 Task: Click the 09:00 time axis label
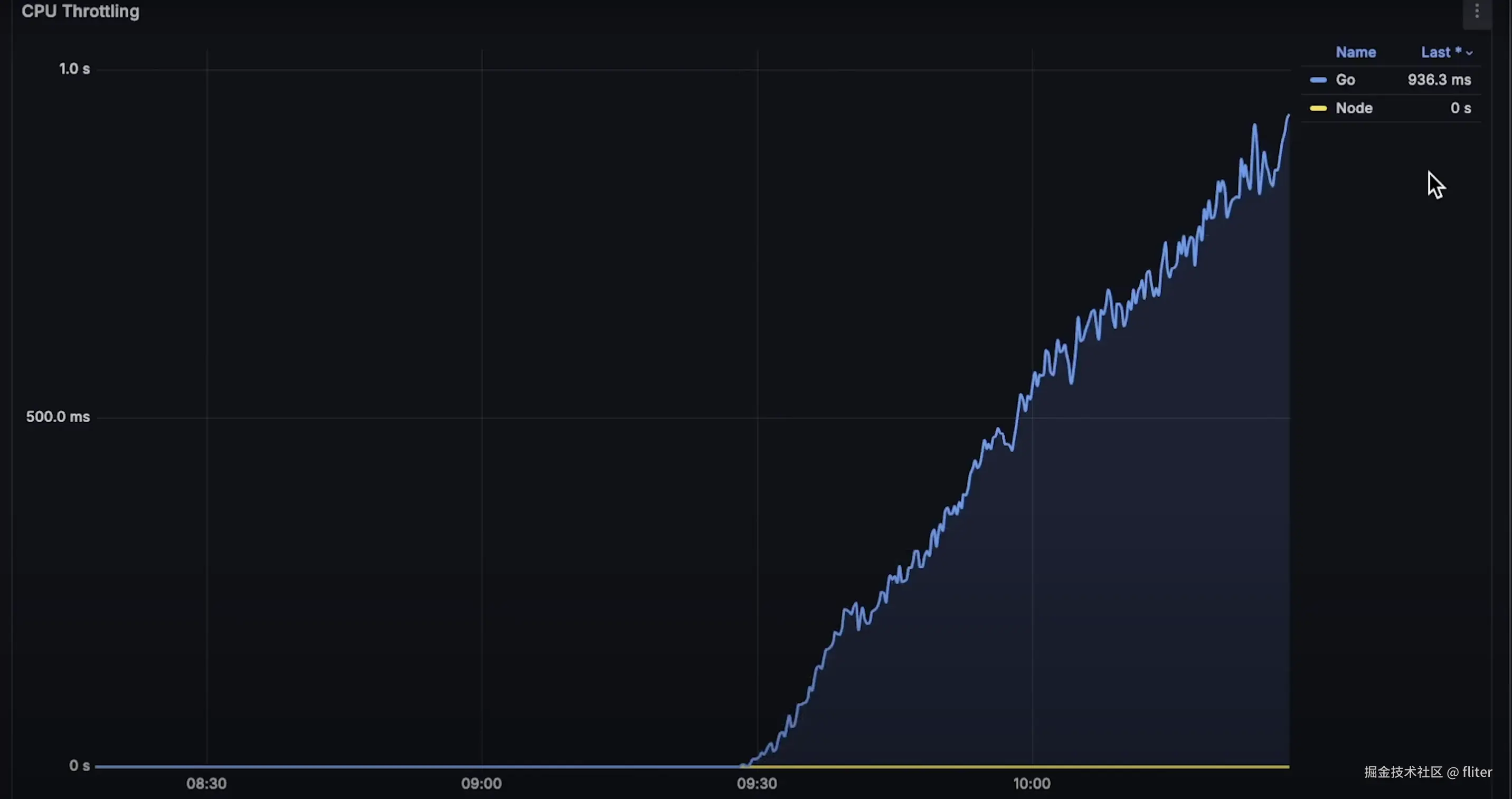point(481,784)
